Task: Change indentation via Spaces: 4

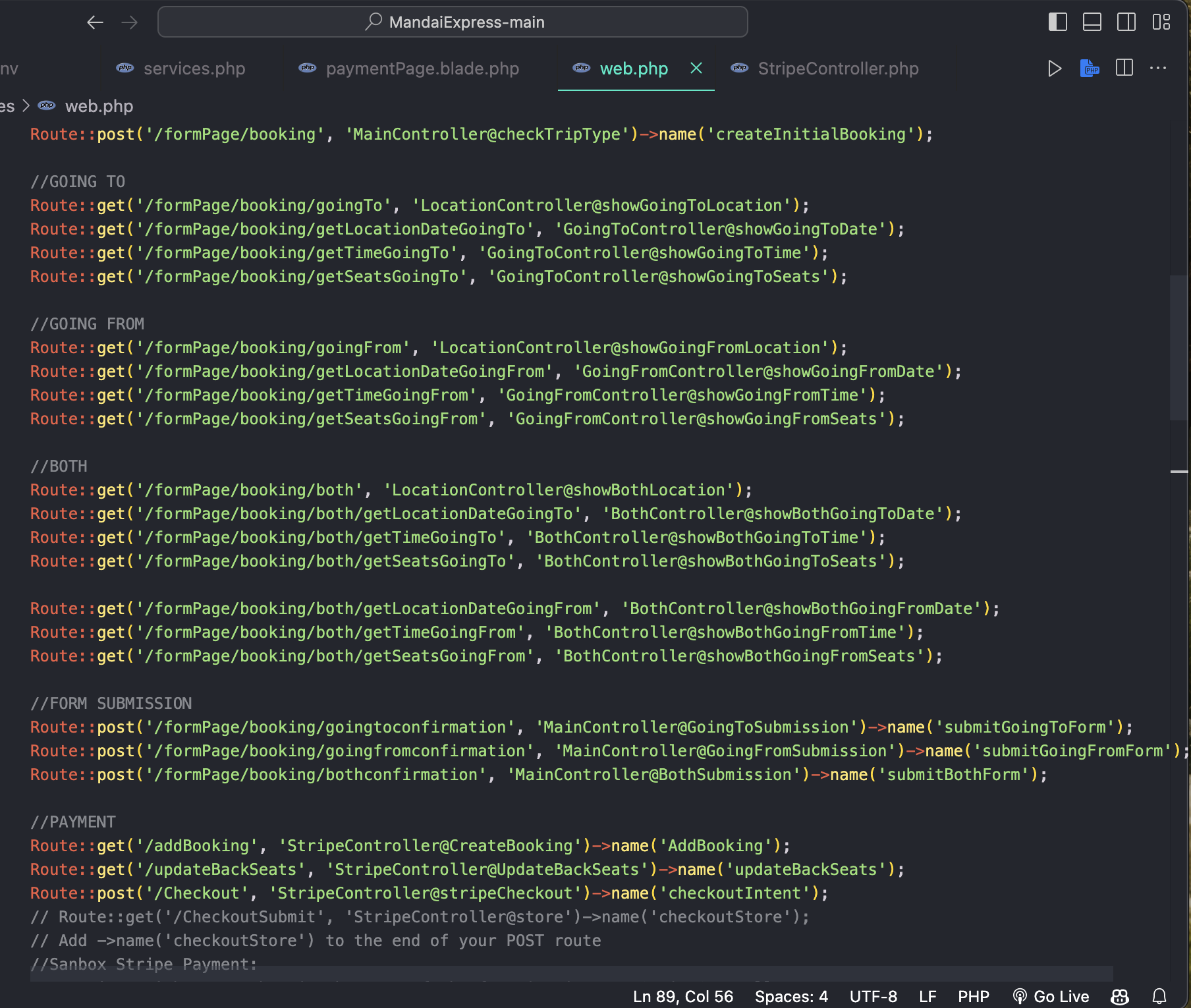Action: click(791, 996)
